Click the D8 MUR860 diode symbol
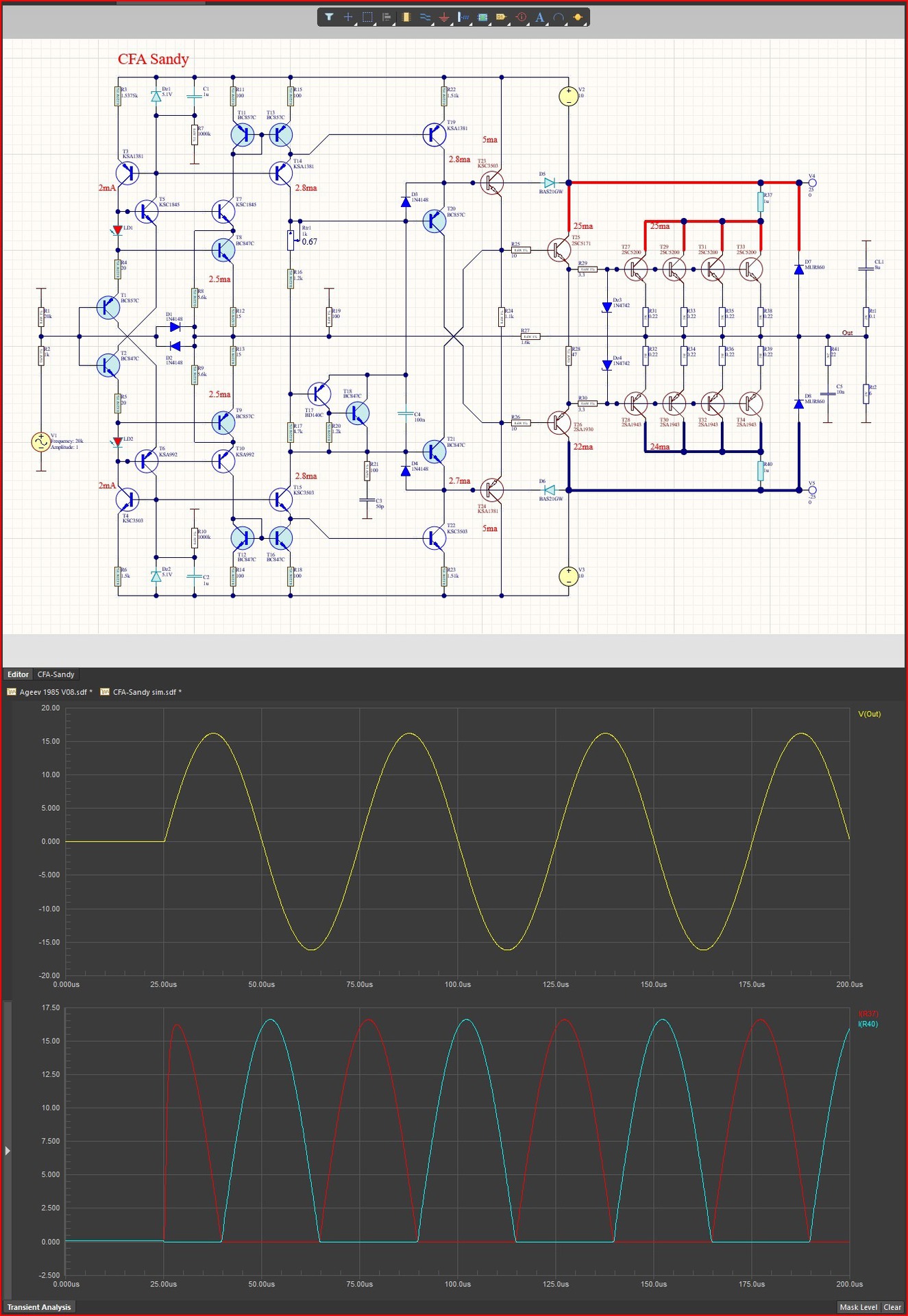This screenshot has width=908, height=1316. (x=798, y=404)
